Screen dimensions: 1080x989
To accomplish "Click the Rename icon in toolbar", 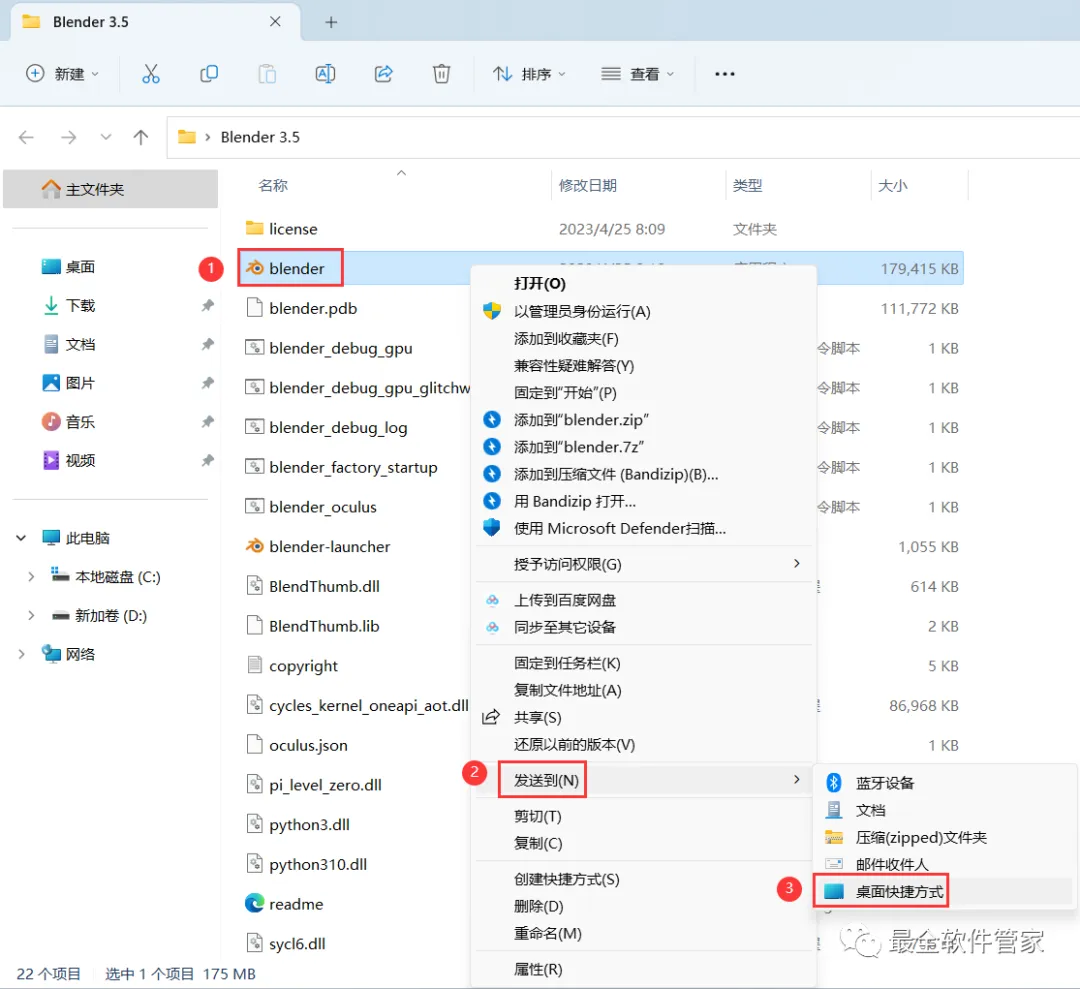I will click(x=325, y=74).
